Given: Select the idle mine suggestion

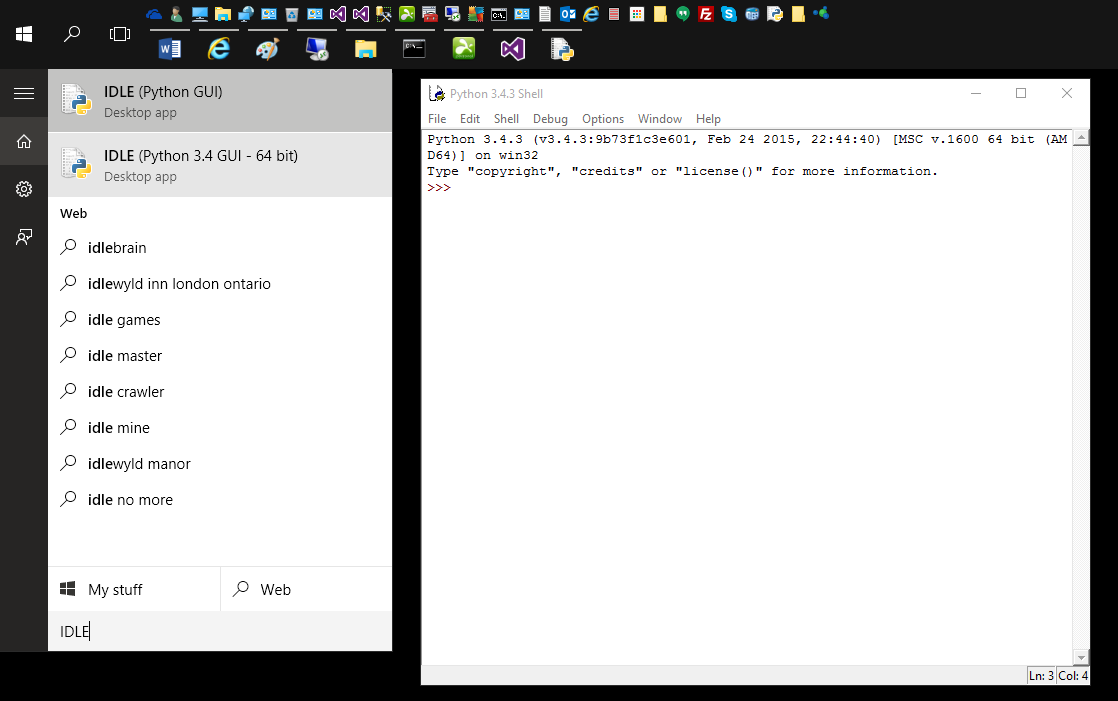Looking at the screenshot, I should click(220, 428).
